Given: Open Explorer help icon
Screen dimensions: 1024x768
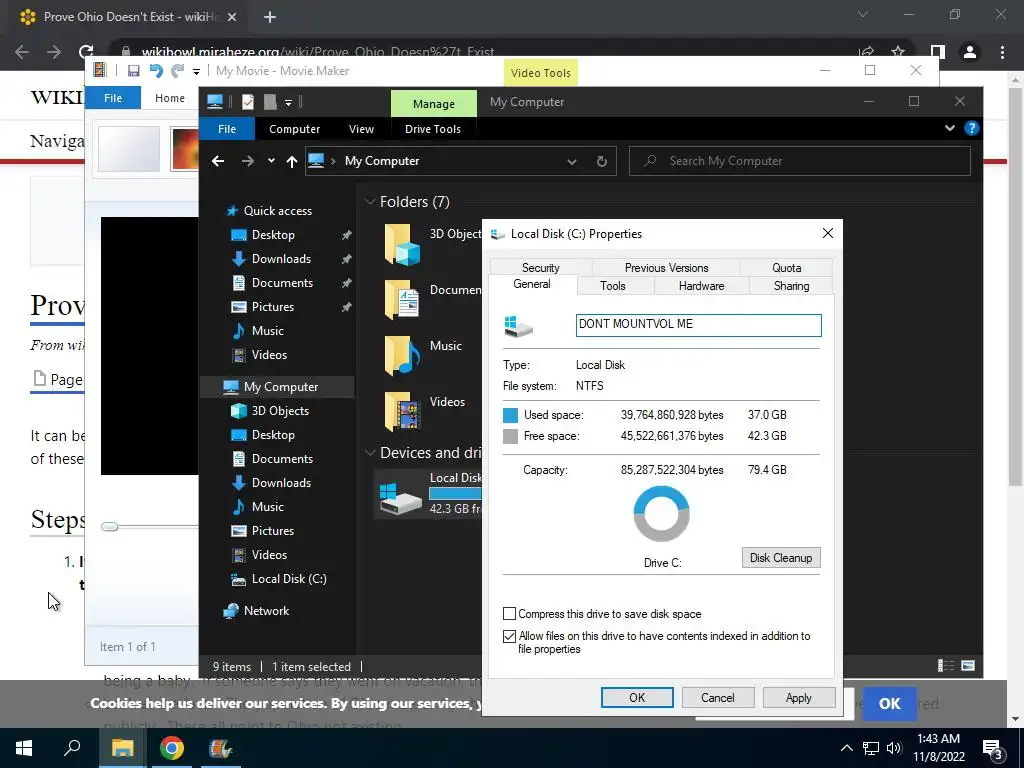Looking at the screenshot, I should coord(972,128).
